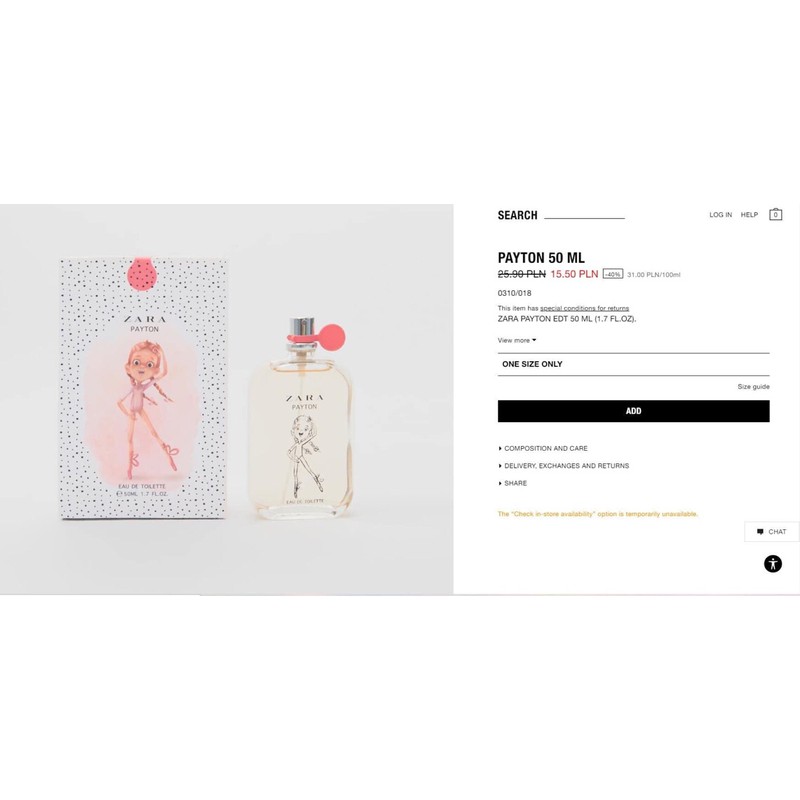Click the black ADD button
The height and width of the screenshot is (800, 800).
pyautogui.click(x=633, y=411)
